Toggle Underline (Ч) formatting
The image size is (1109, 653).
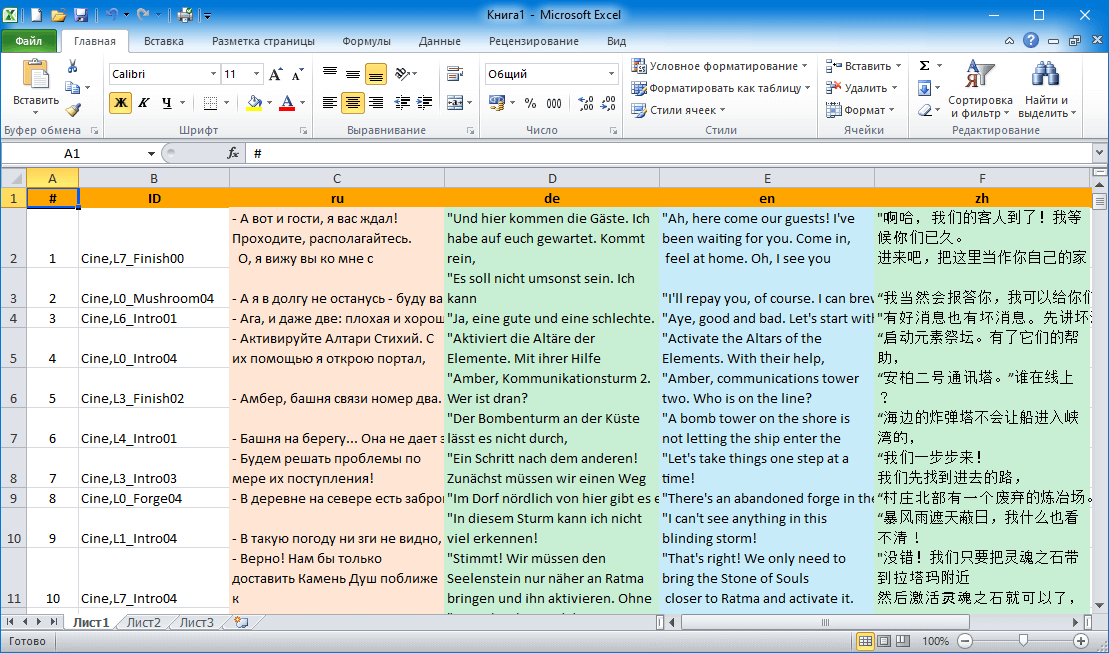pyautogui.click(x=166, y=103)
